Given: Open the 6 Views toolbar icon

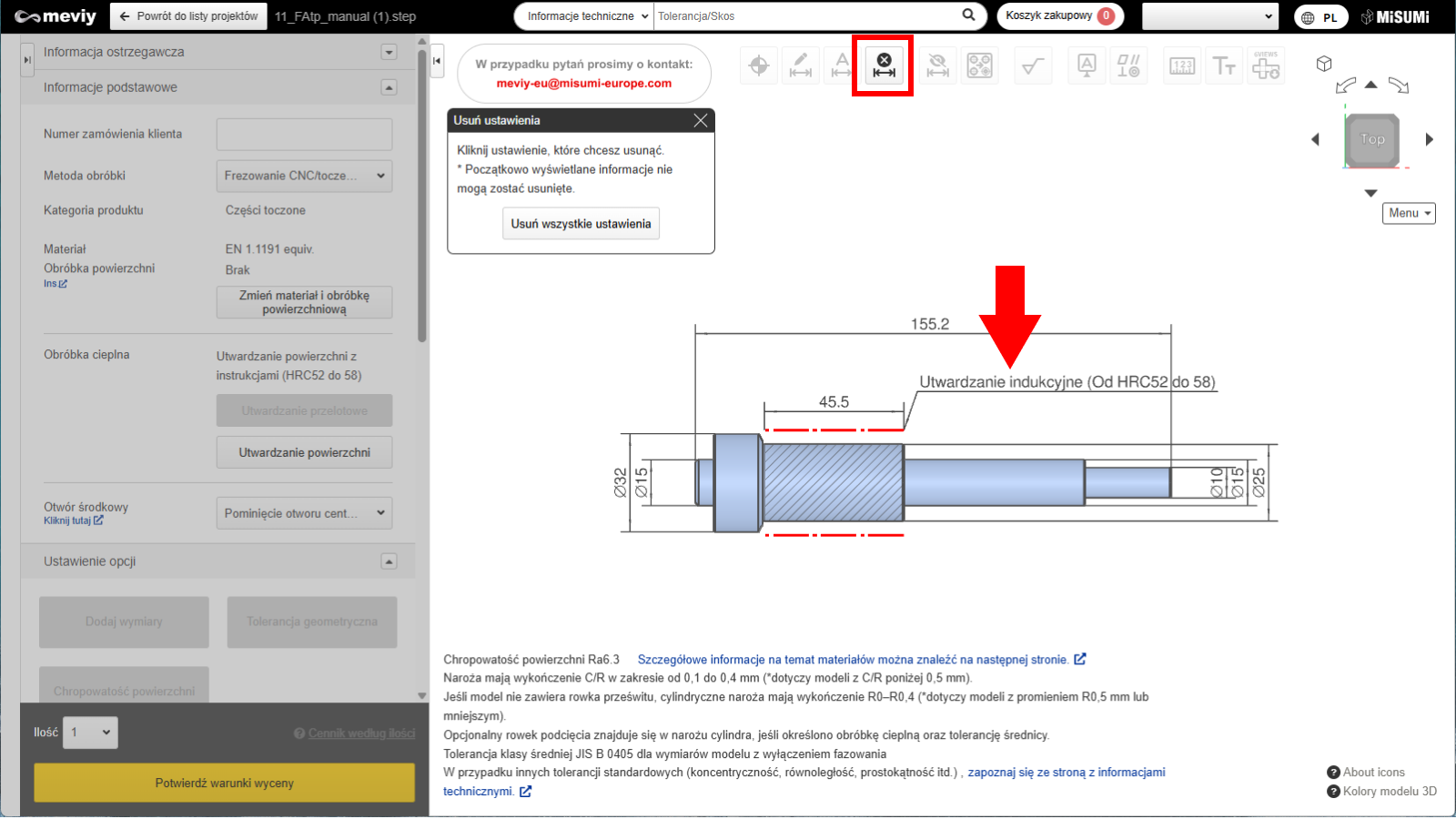Looking at the screenshot, I should coord(1266,66).
